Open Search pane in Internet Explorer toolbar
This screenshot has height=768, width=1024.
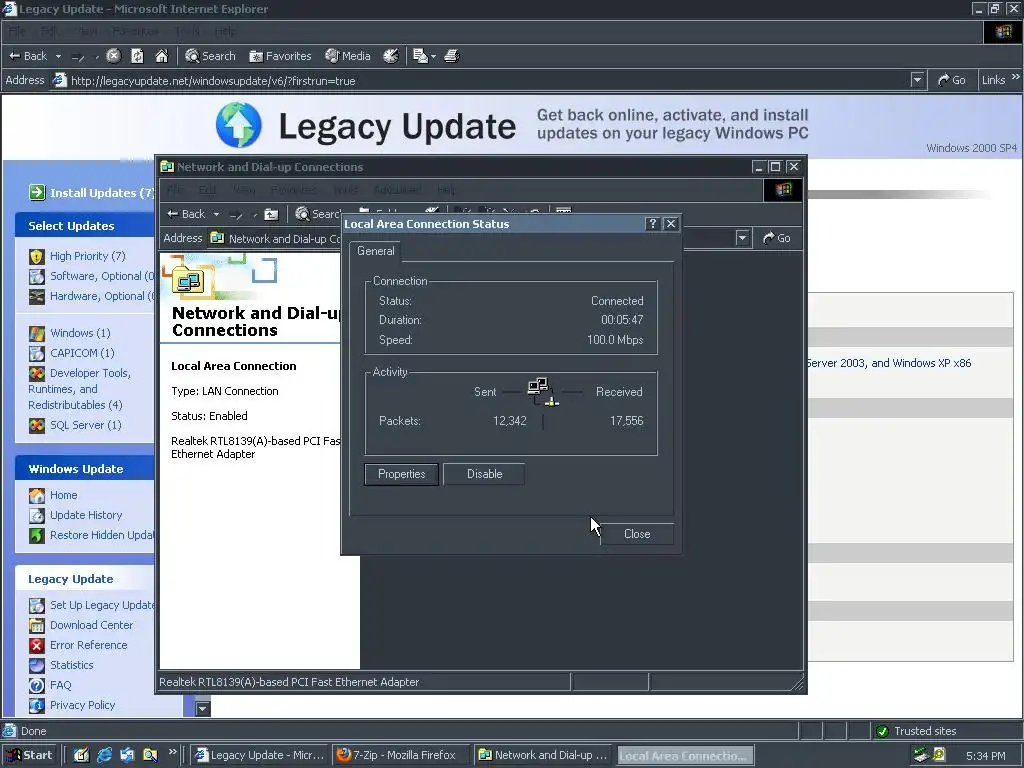[210, 56]
